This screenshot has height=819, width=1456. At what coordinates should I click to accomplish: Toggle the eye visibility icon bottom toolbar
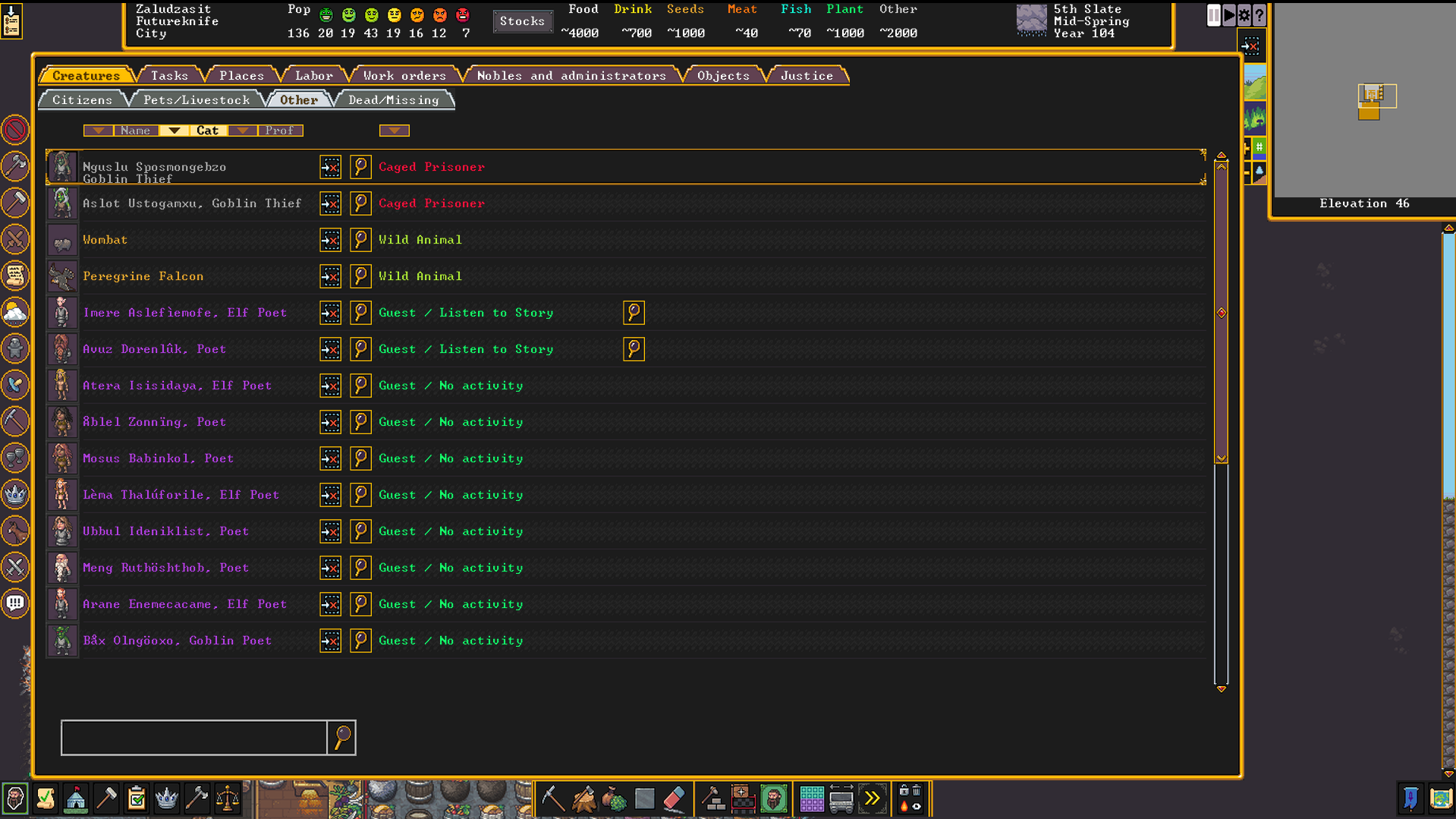pyautogui.click(x=917, y=806)
